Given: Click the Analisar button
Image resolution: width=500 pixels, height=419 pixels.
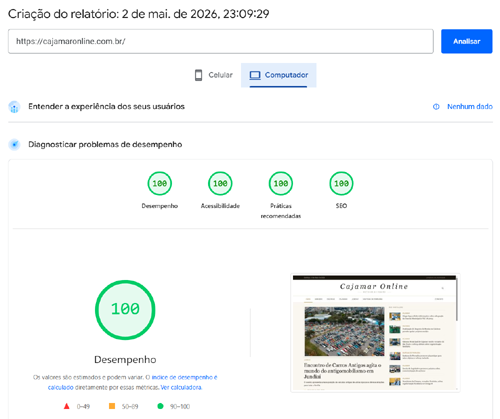Looking at the screenshot, I should coord(466,41).
